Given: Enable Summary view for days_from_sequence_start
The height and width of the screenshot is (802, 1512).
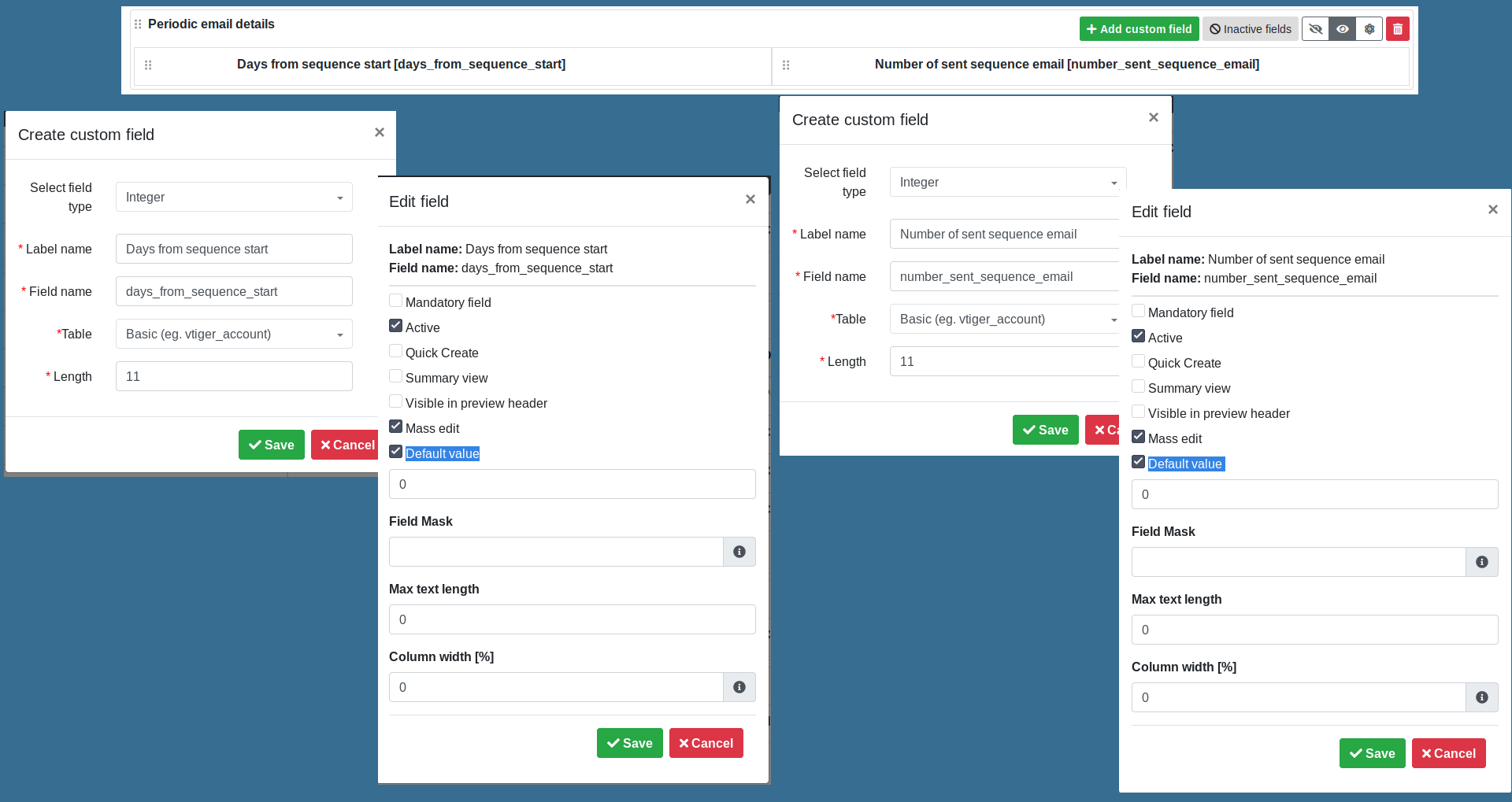Looking at the screenshot, I should click(x=396, y=376).
